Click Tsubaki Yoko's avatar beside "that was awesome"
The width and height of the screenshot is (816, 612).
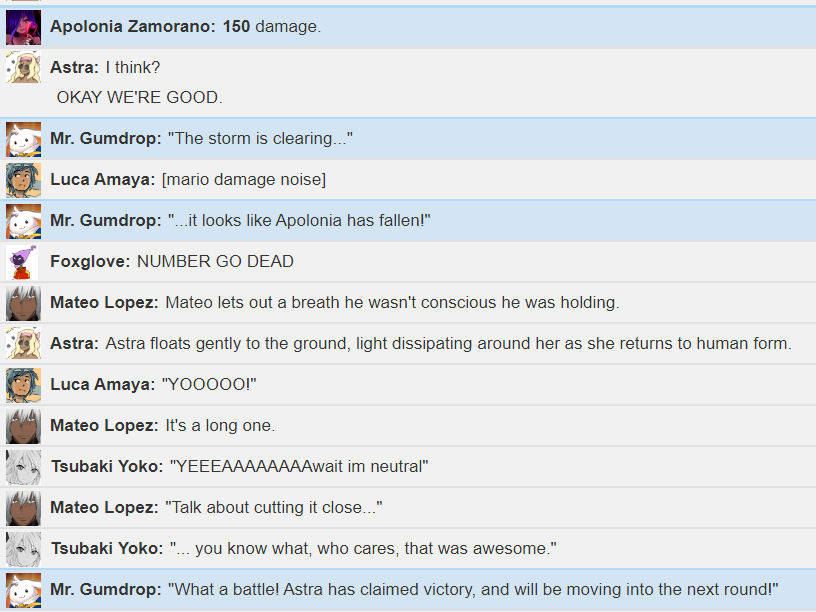[x=23, y=549]
